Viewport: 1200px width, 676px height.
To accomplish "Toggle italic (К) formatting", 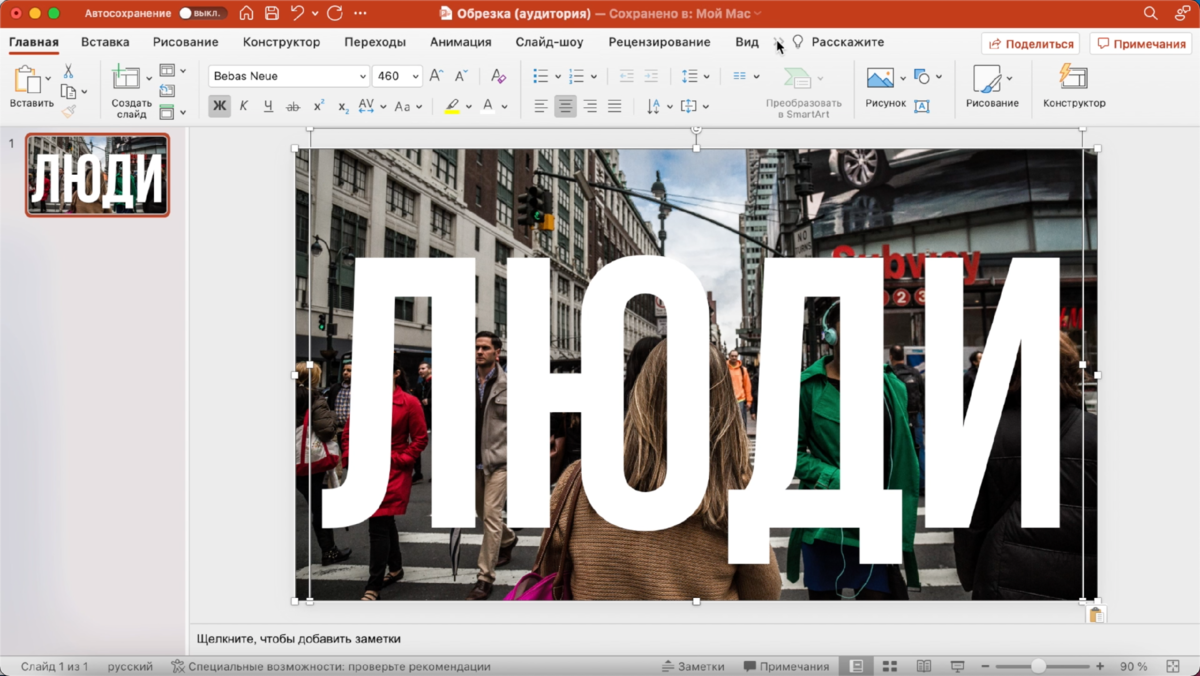I will (243, 106).
